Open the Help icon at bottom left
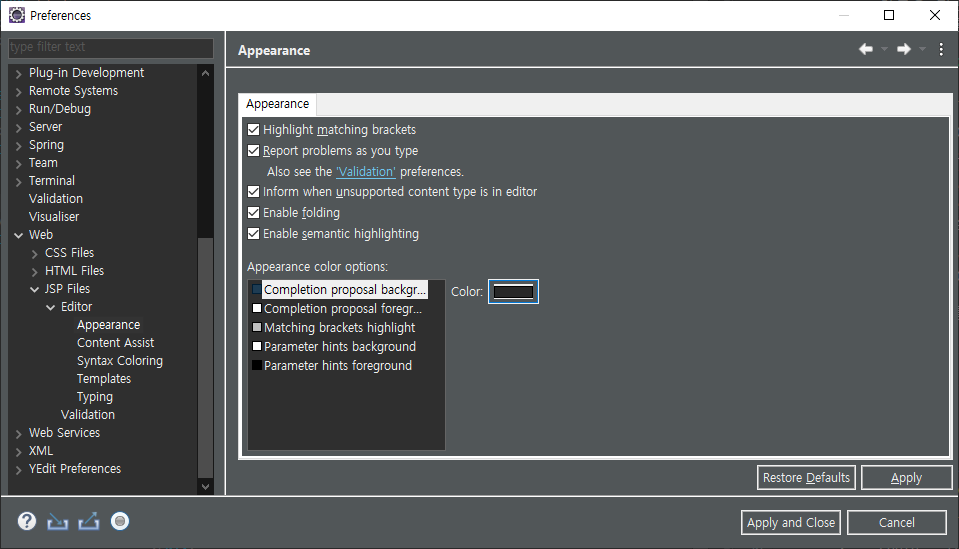959x549 pixels. (27, 521)
